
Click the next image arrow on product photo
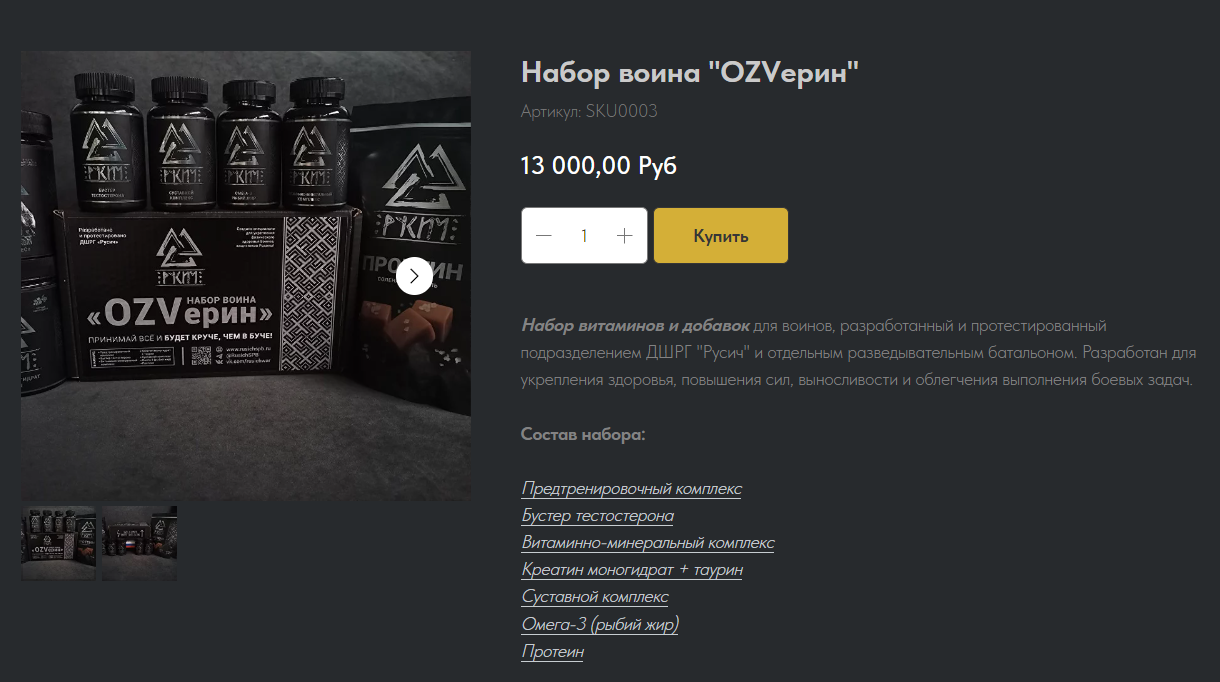tap(414, 276)
